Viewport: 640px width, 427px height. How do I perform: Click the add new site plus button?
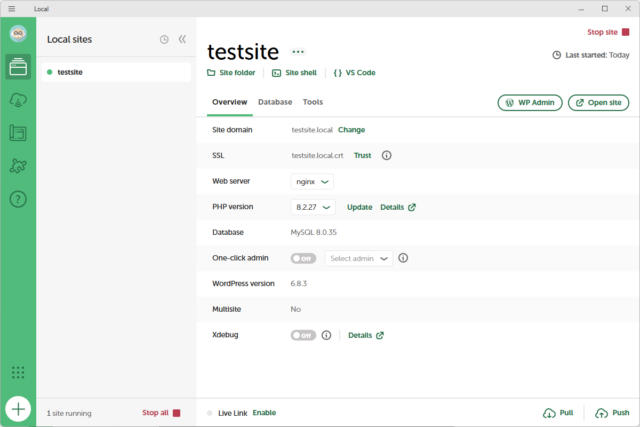click(18, 409)
